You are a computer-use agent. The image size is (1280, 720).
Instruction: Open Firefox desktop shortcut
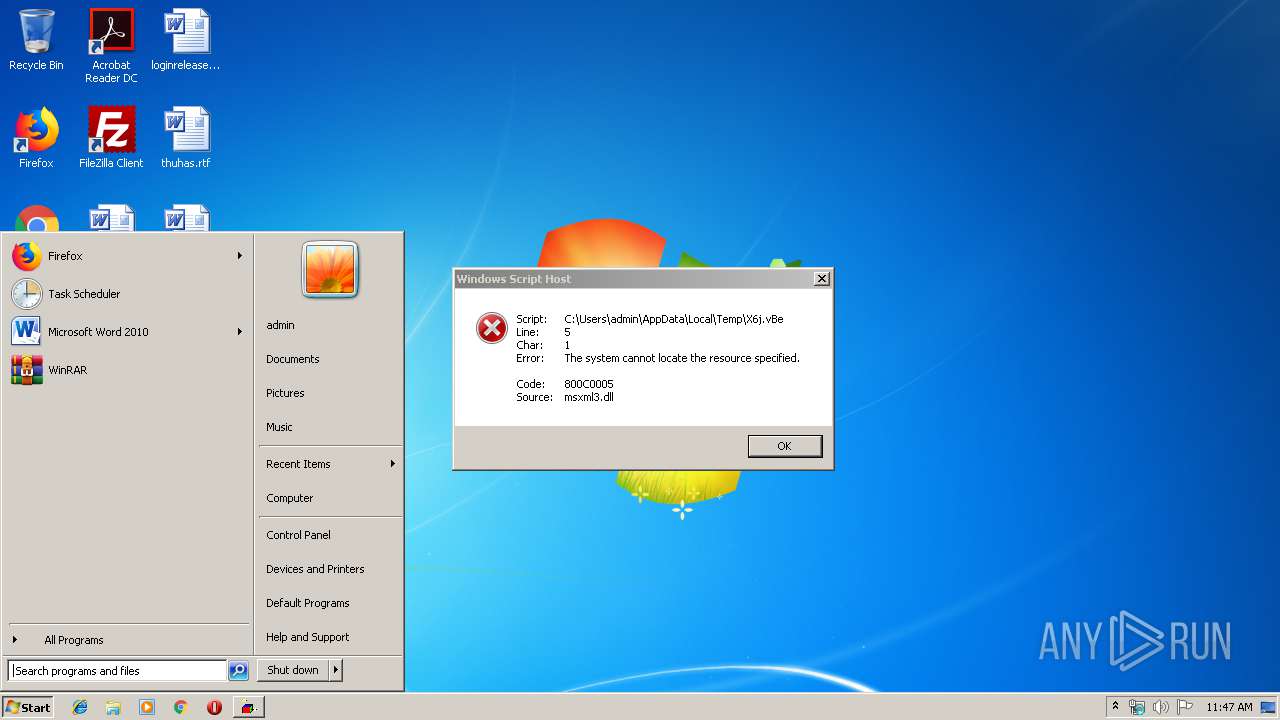click(x=36, y=138)
